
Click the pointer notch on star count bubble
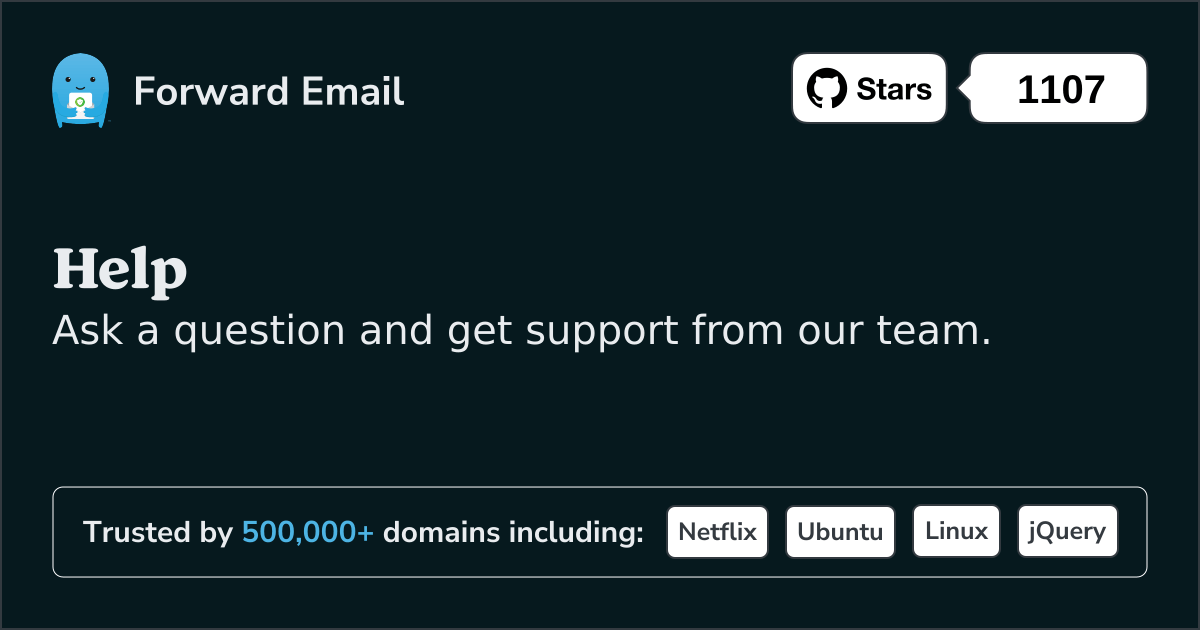coord(965,88)
